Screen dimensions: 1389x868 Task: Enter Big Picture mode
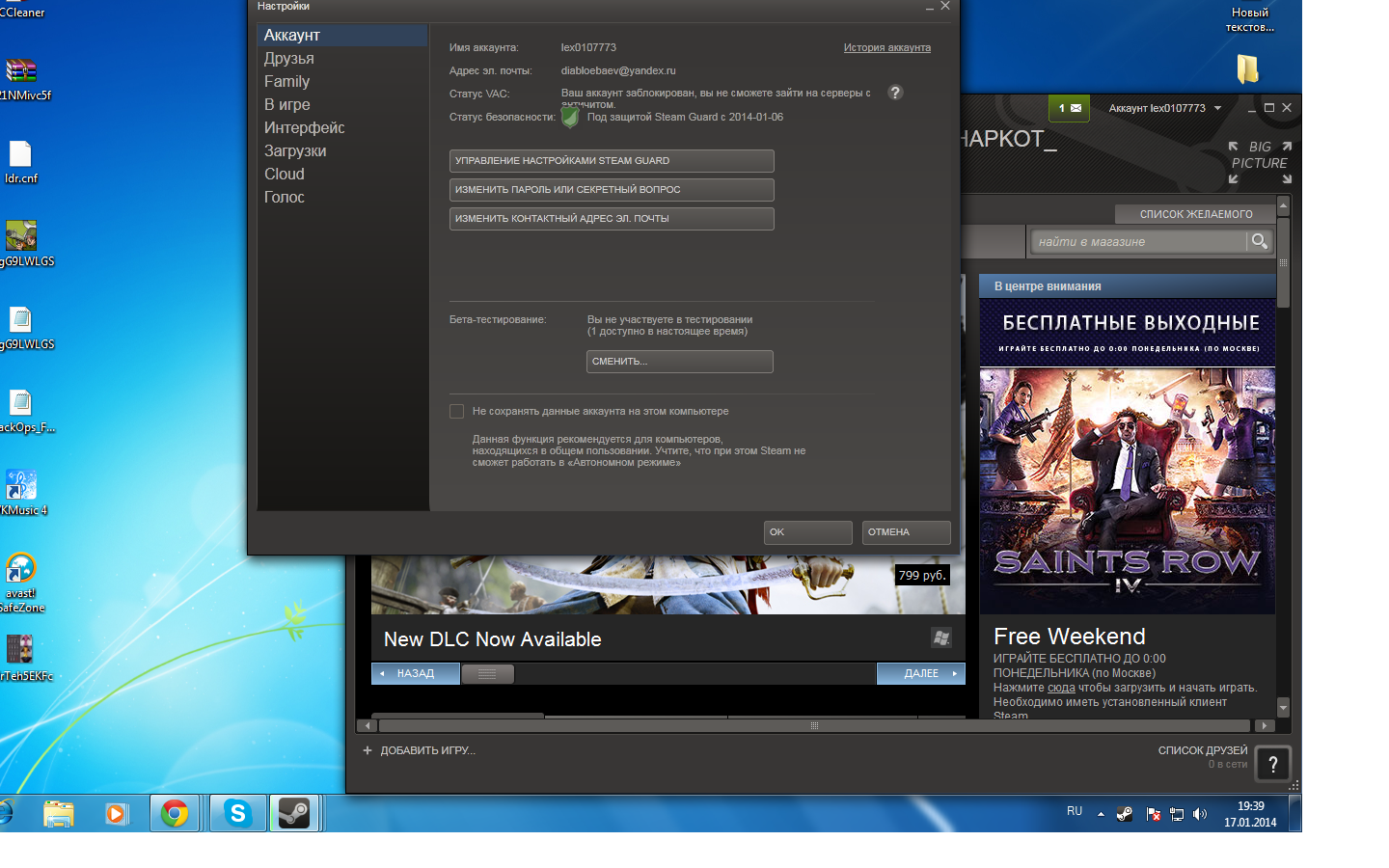[1260, 162]
